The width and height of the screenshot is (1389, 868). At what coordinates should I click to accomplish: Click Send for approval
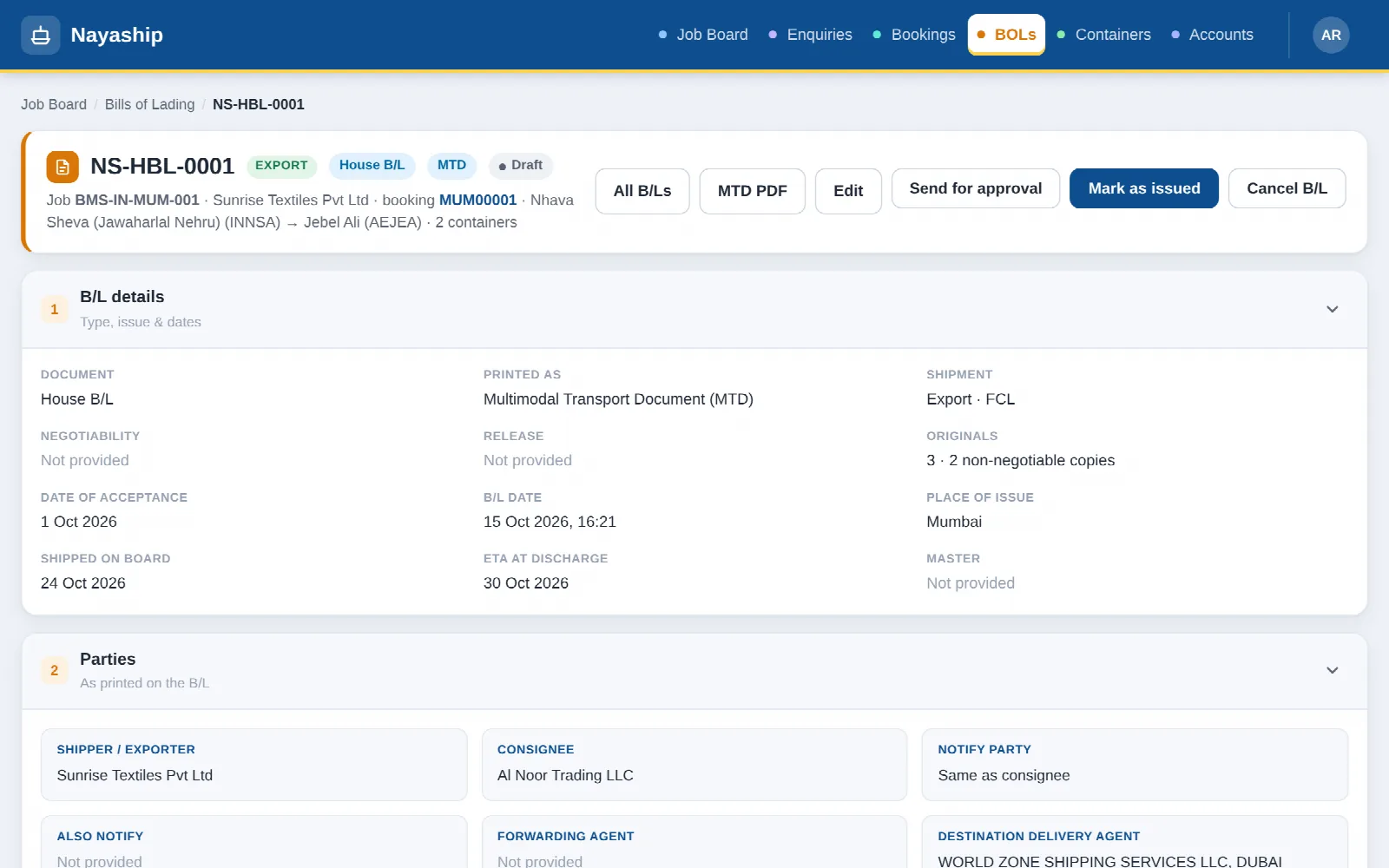[976, 188]
